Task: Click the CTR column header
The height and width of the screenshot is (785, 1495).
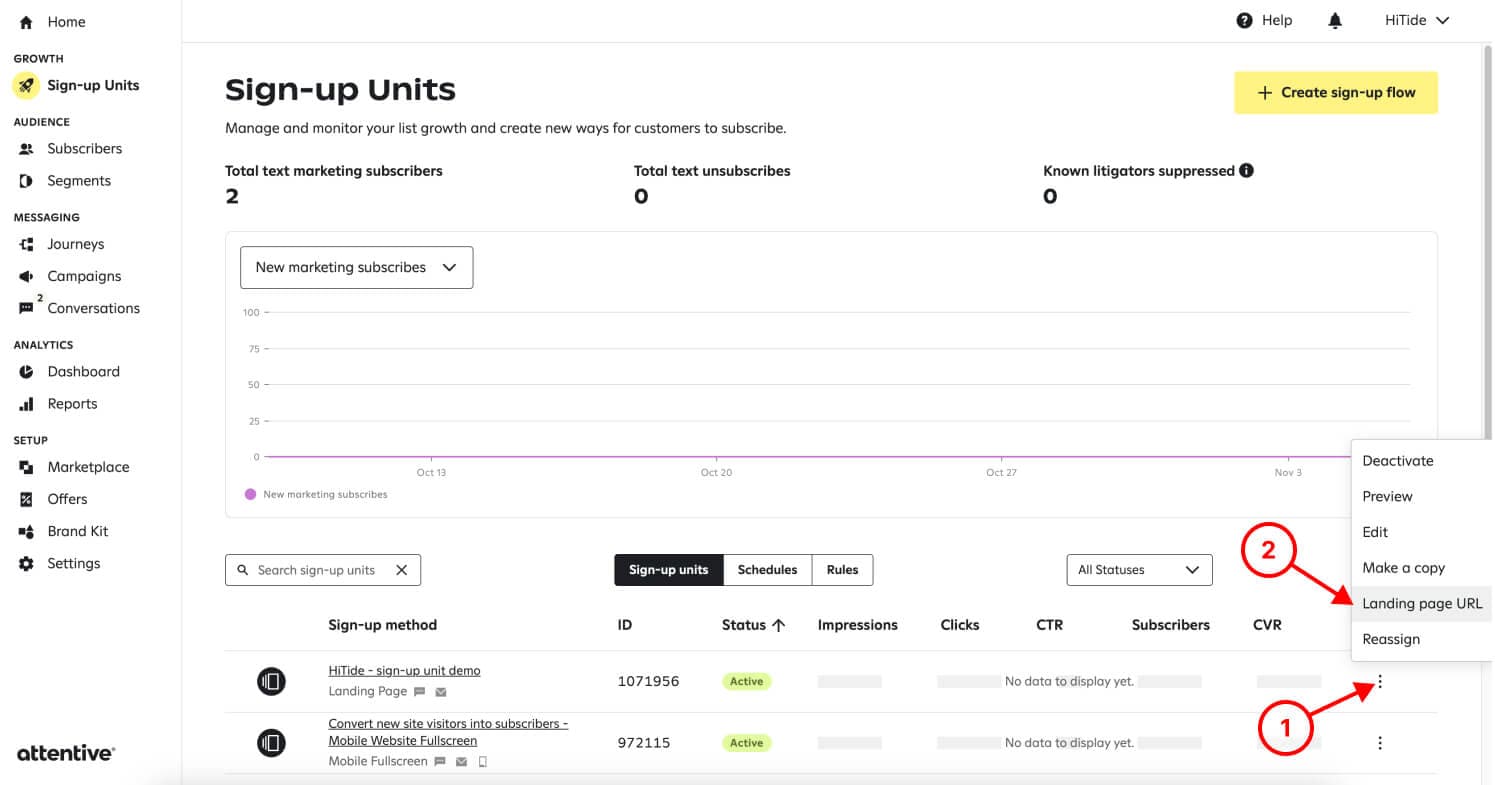Action: 1049,624
